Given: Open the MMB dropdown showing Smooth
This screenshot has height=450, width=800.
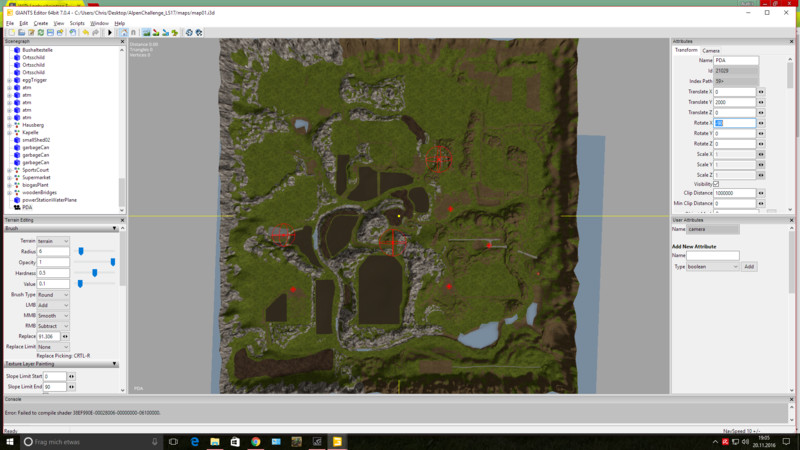Looking at the screenshot, I should [53, 316].
